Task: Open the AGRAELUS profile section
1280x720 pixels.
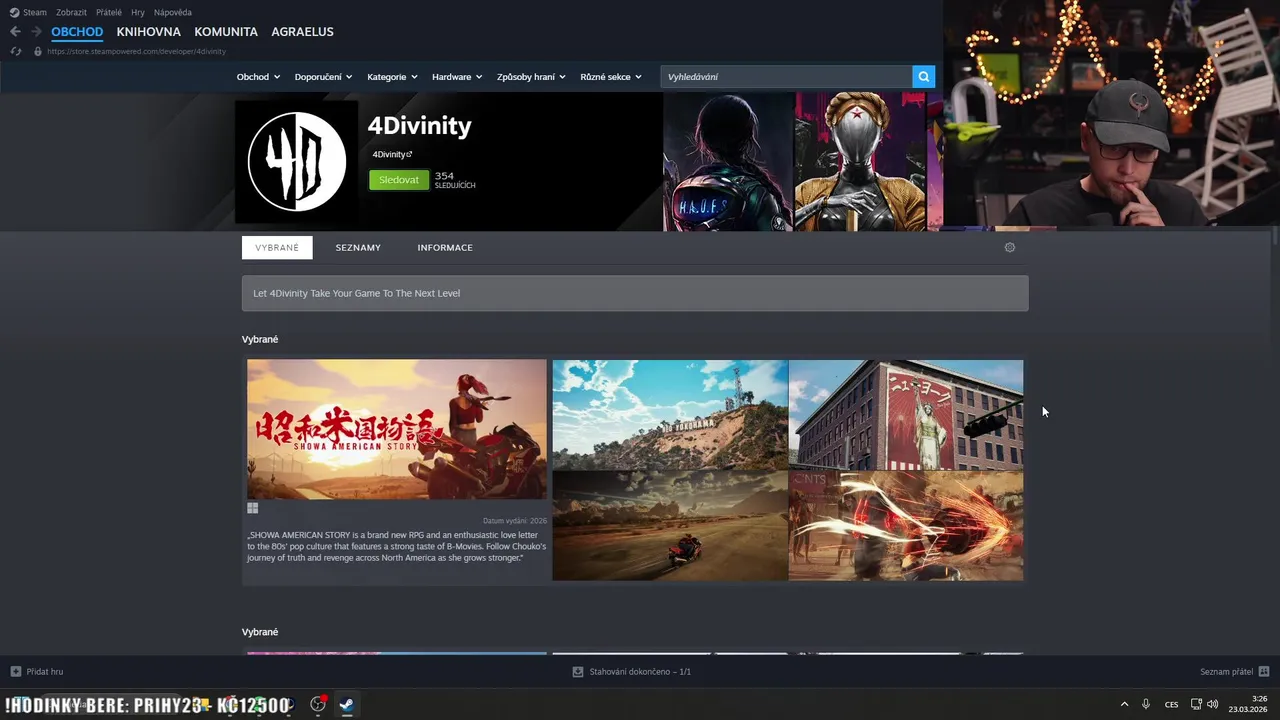Action: [302, 32]
